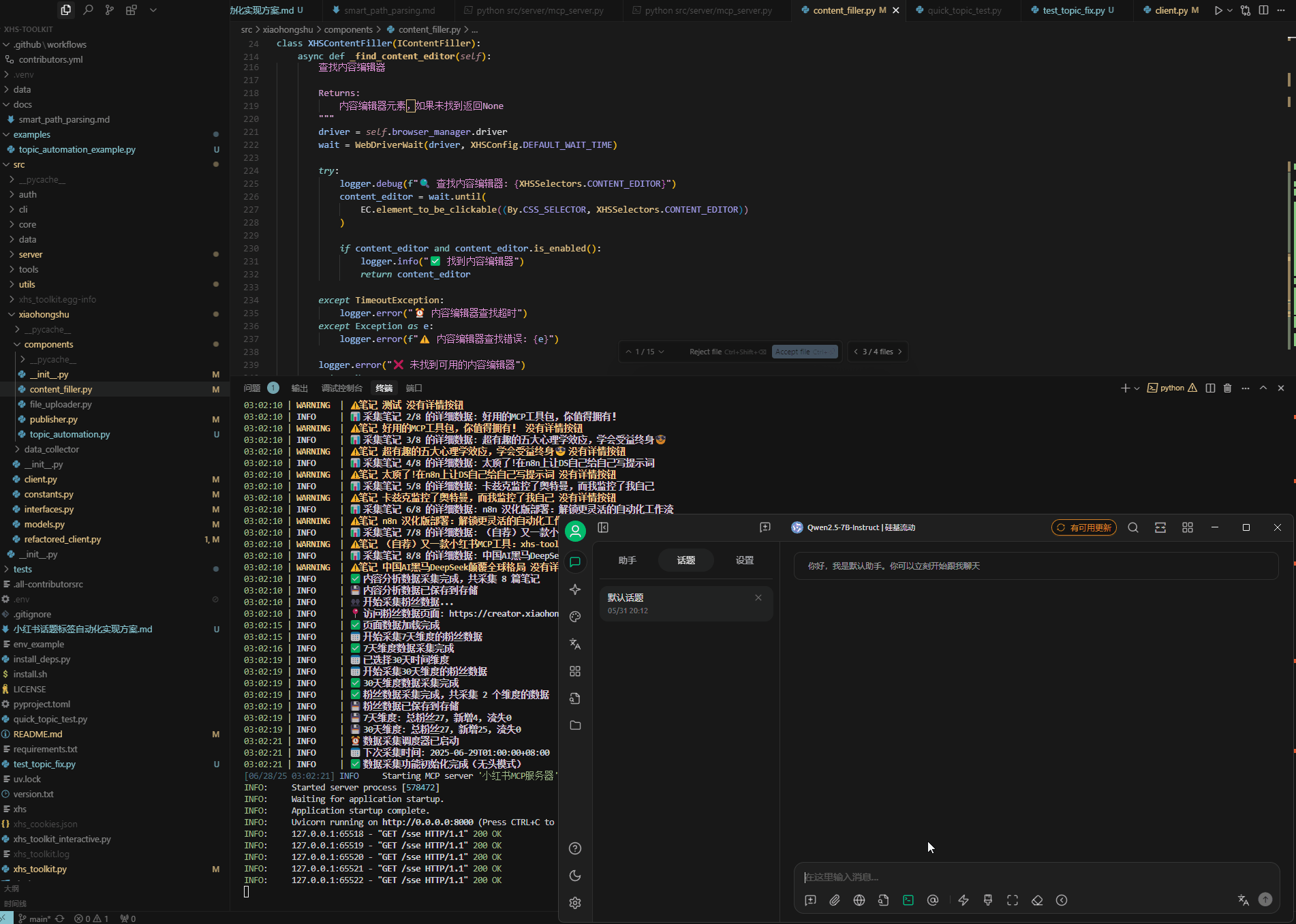
Task: Expand the server folder
Action: coord(31,254)
